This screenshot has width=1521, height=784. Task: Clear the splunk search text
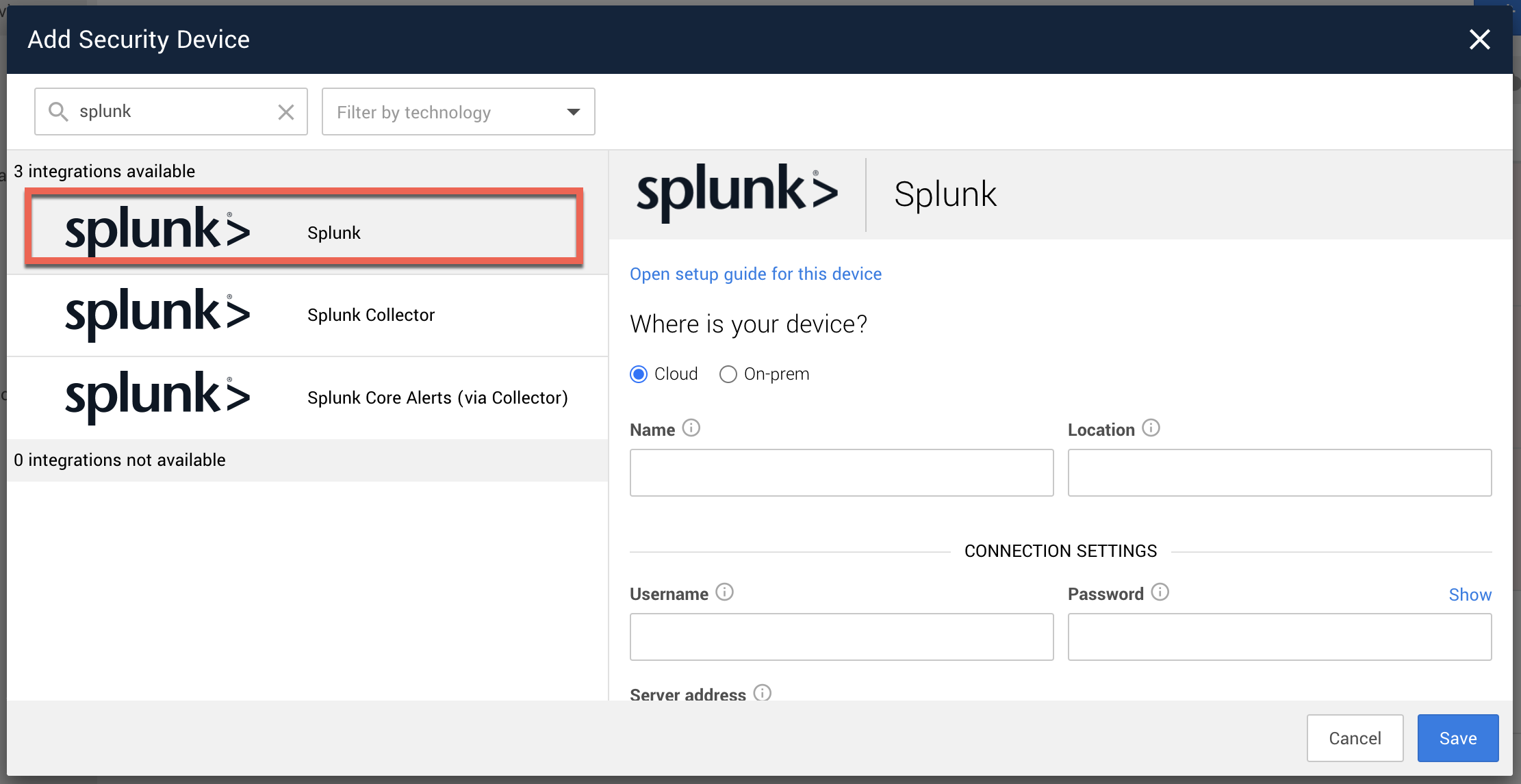286,112
